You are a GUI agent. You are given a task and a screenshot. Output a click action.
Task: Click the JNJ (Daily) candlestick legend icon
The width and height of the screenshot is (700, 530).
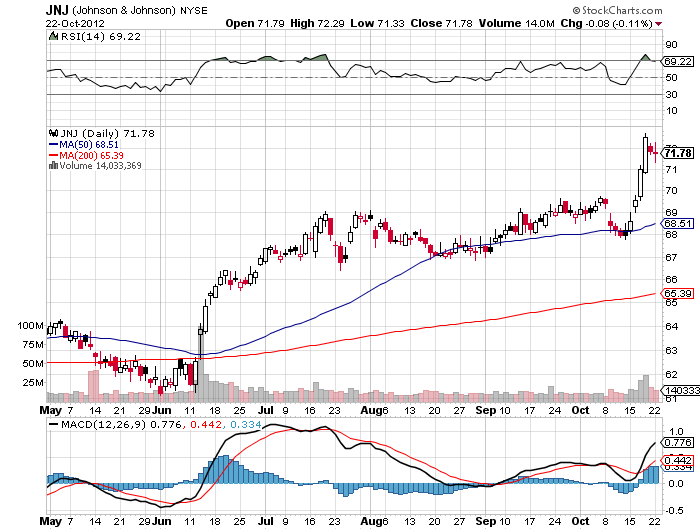coord(53,131)
